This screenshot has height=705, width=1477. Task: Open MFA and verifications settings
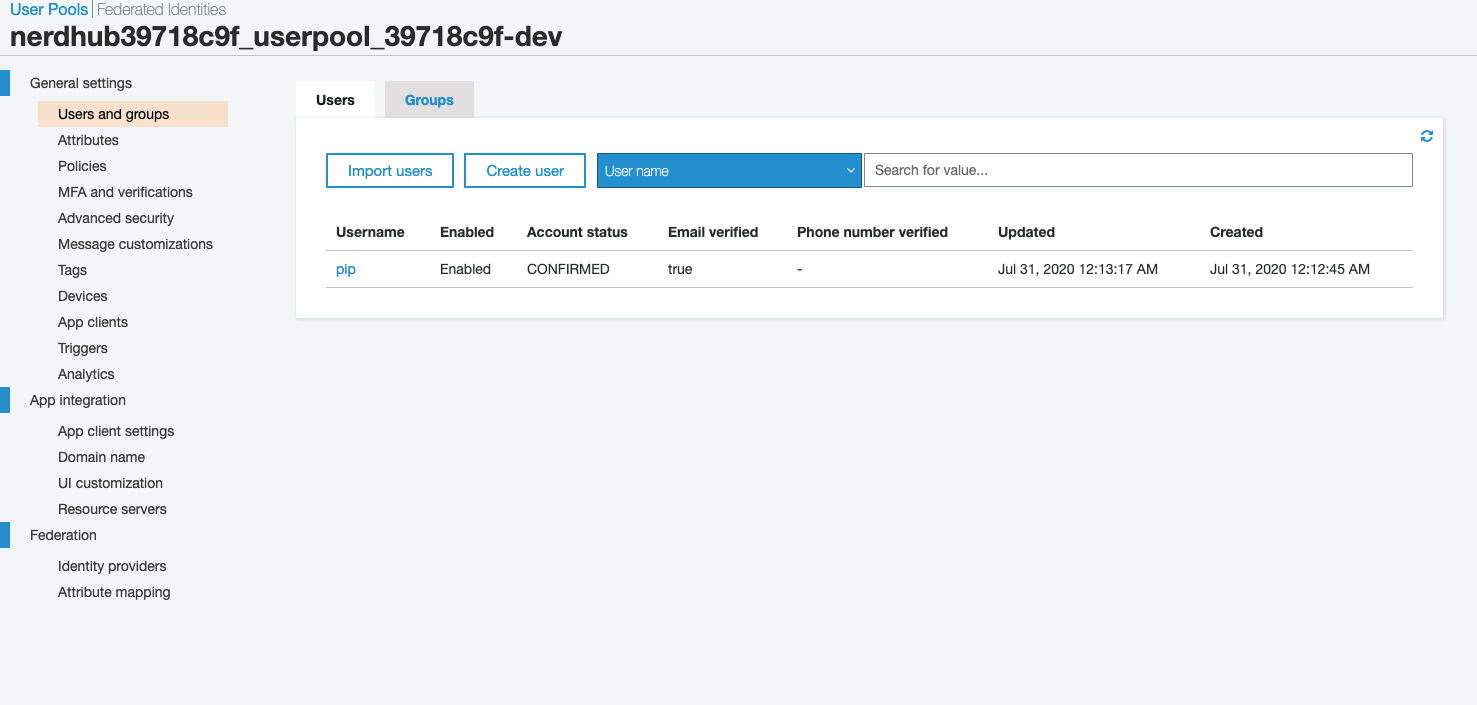point(125,191)
